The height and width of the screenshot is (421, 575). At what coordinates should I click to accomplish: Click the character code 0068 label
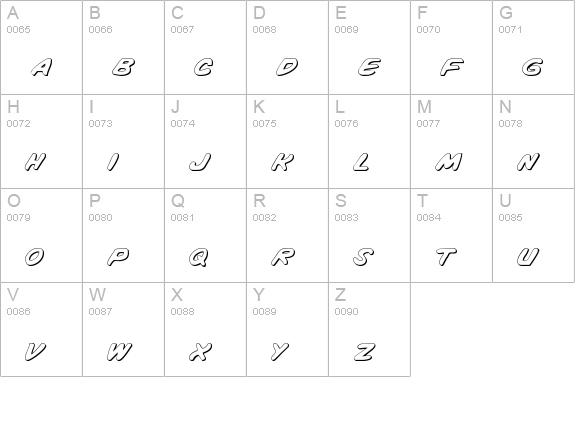[264, 29]
